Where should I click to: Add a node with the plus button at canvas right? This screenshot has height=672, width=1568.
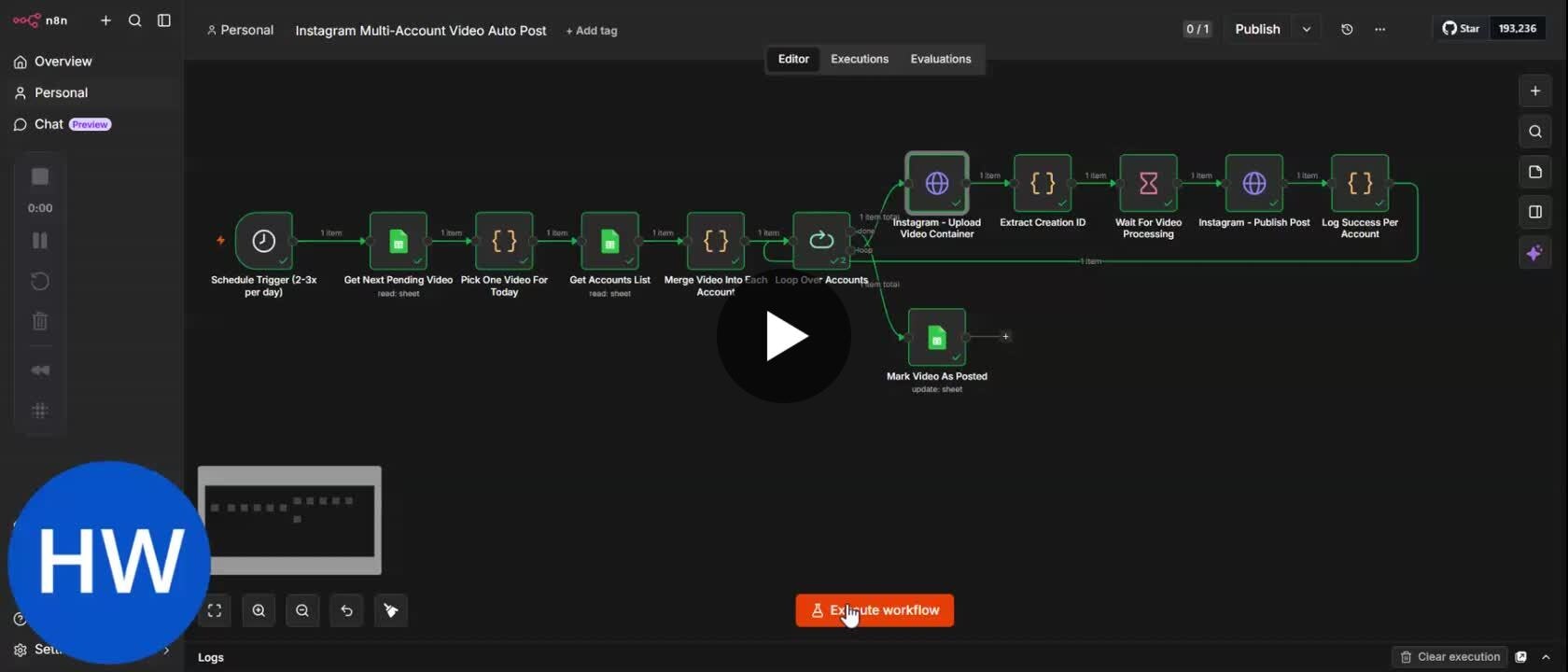pos(1535,91)
